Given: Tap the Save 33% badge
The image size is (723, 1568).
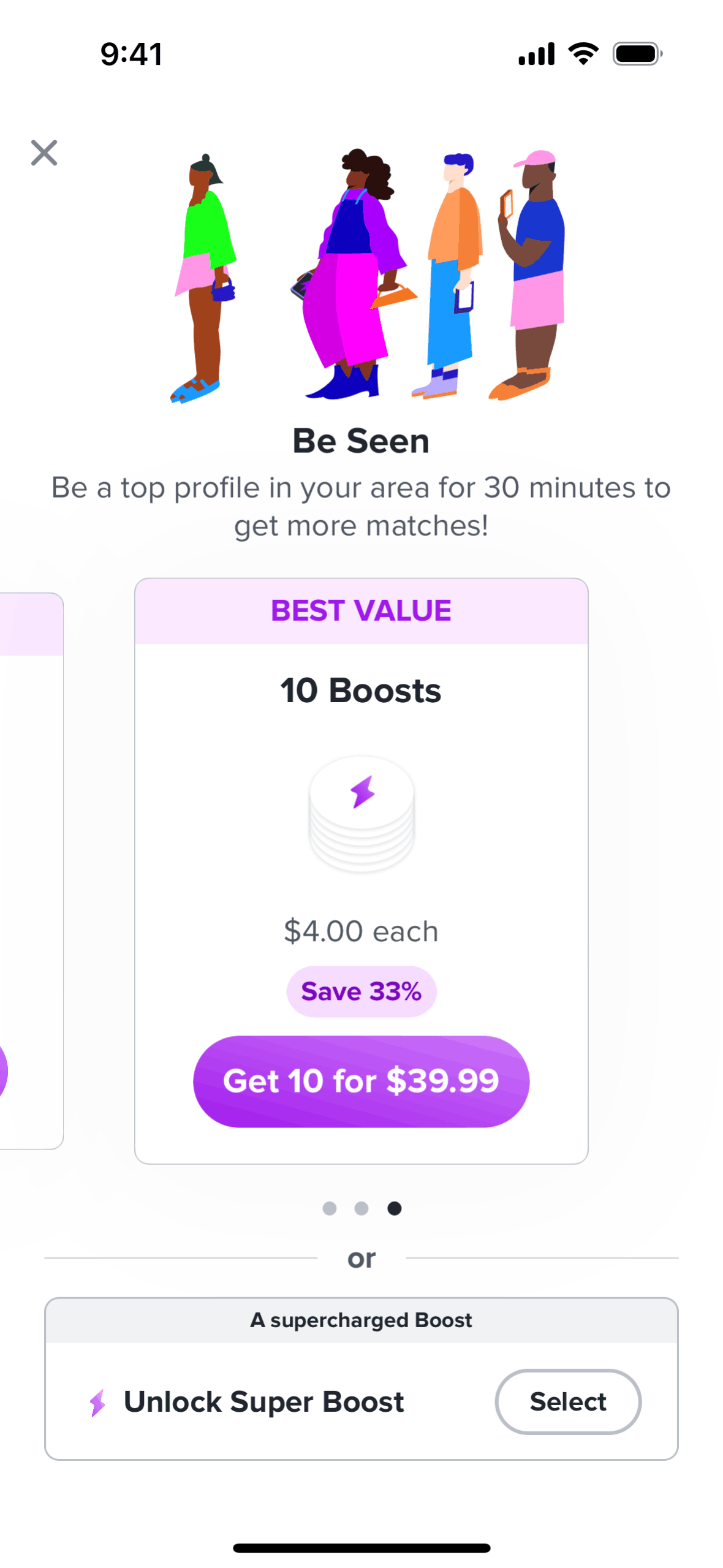Looking at the screenshot, I should coord(362,991).
